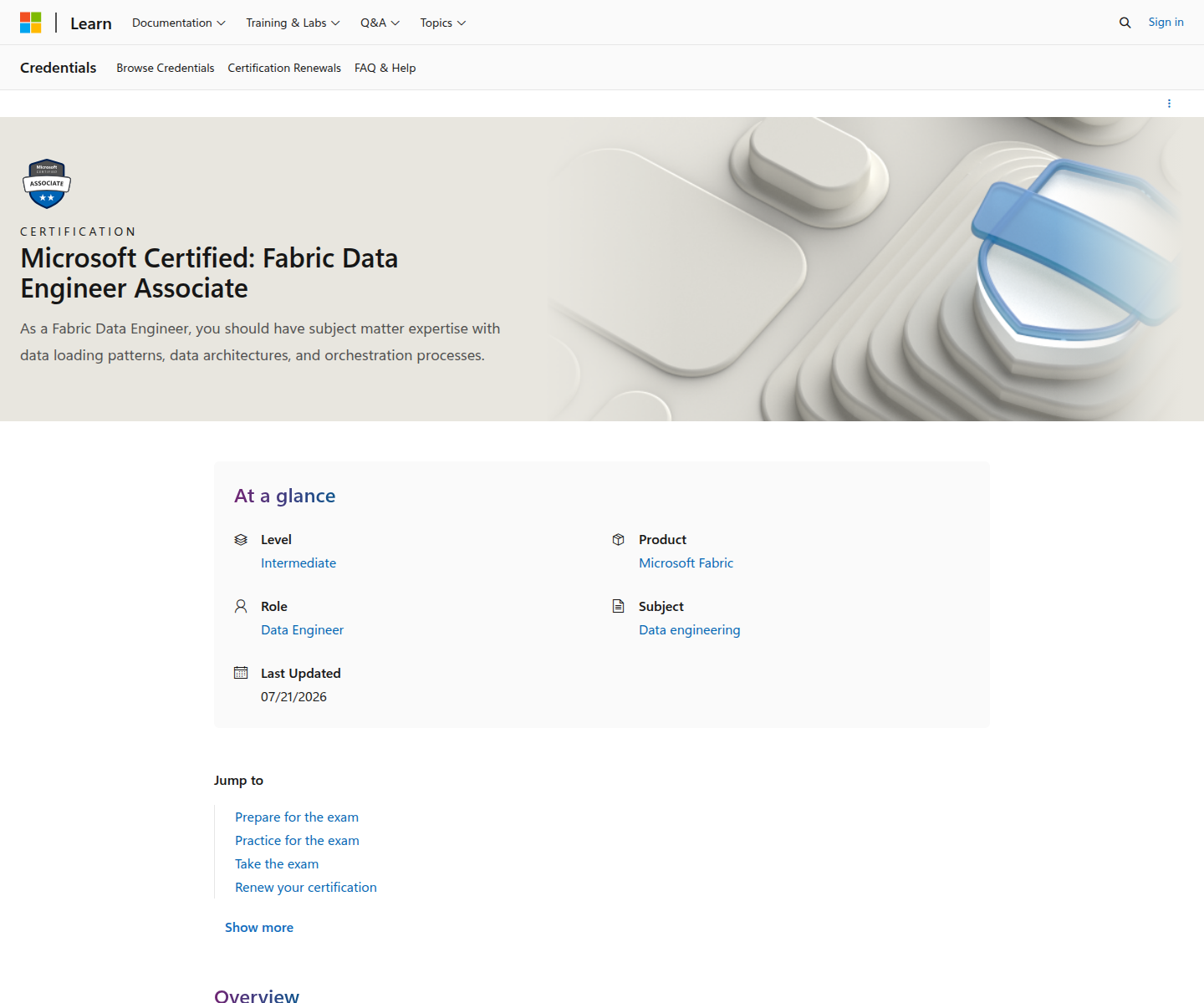Jump to Prepare for the exam
This screenshot has width=1204, height=1003.
297,817
